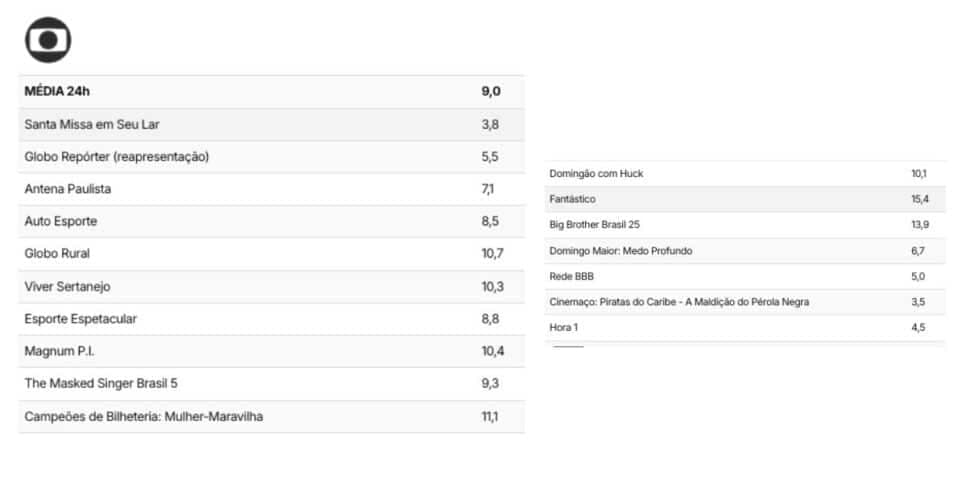Select the Viver Sertanejo entry
The height and width of the screenshot is (483, 966).
click(x=272, y=286)
